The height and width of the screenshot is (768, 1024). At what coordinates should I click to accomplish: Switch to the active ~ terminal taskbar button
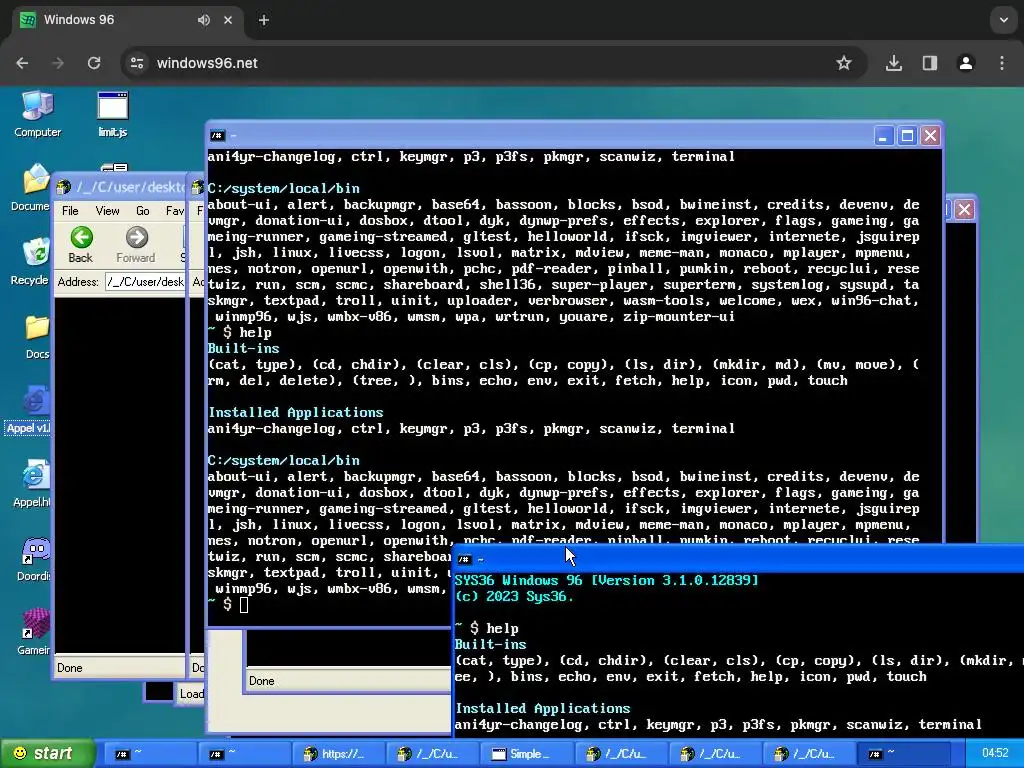tap(903, 754)
